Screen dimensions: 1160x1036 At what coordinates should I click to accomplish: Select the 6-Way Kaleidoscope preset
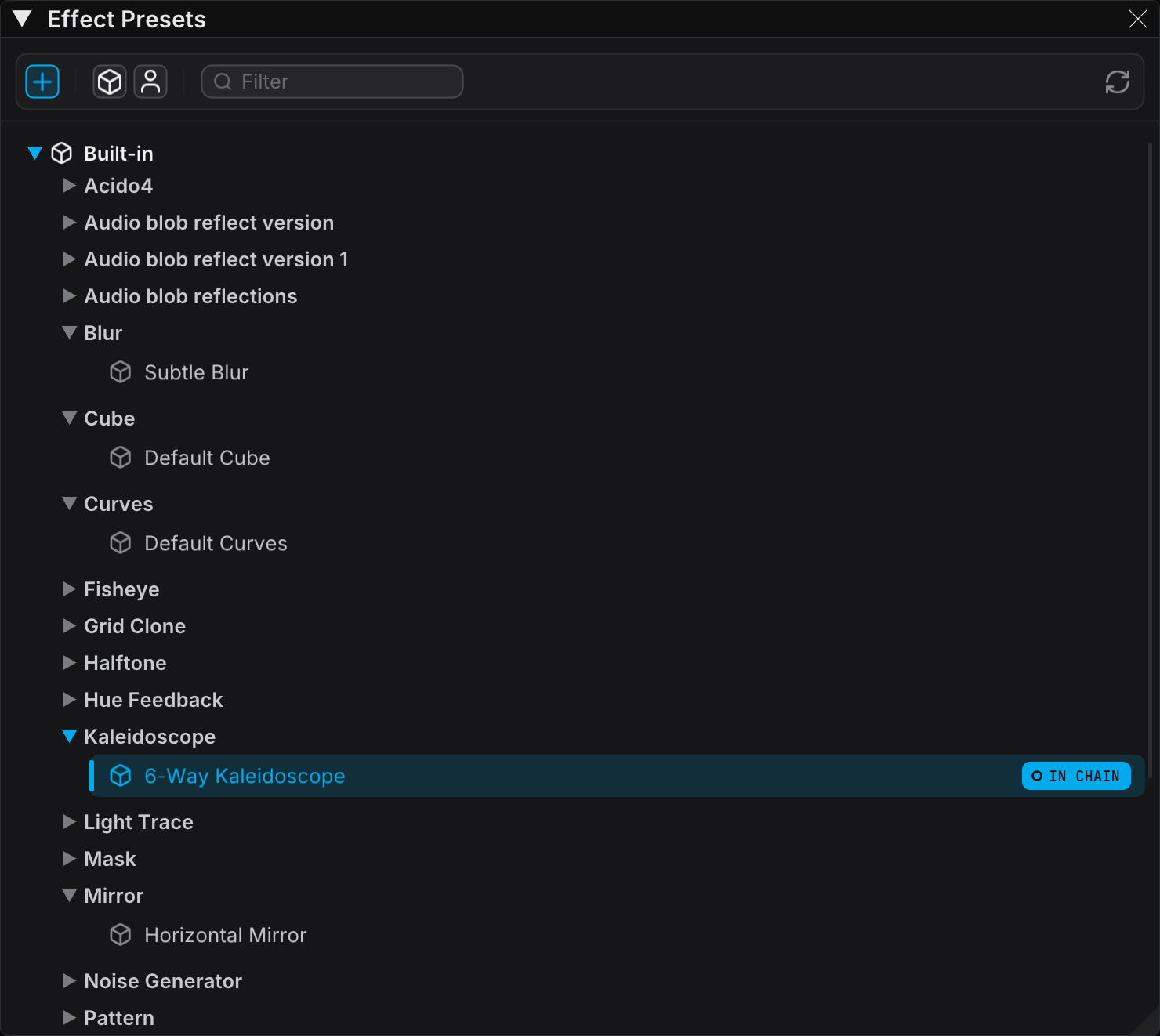coord(618,776)
